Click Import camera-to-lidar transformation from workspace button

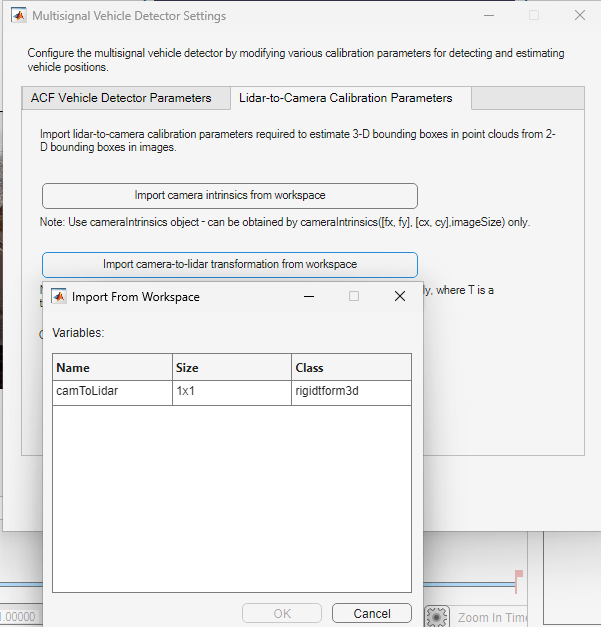(230, 264)
